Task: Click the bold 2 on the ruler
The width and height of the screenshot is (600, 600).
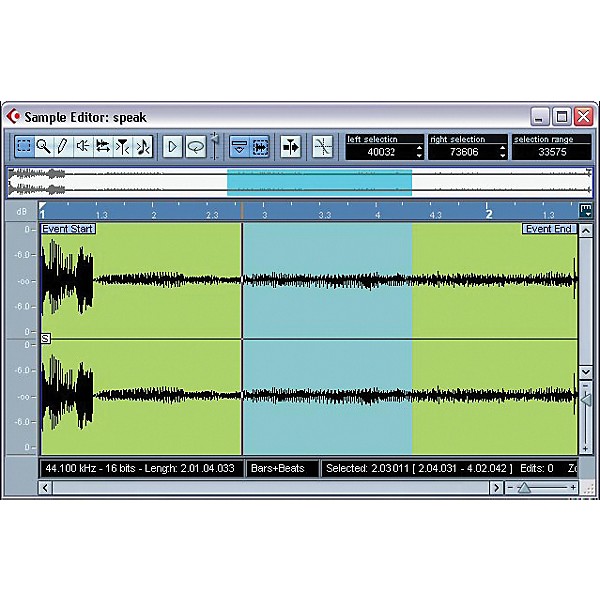Action: pyautogui.click(x=489, y=214)
